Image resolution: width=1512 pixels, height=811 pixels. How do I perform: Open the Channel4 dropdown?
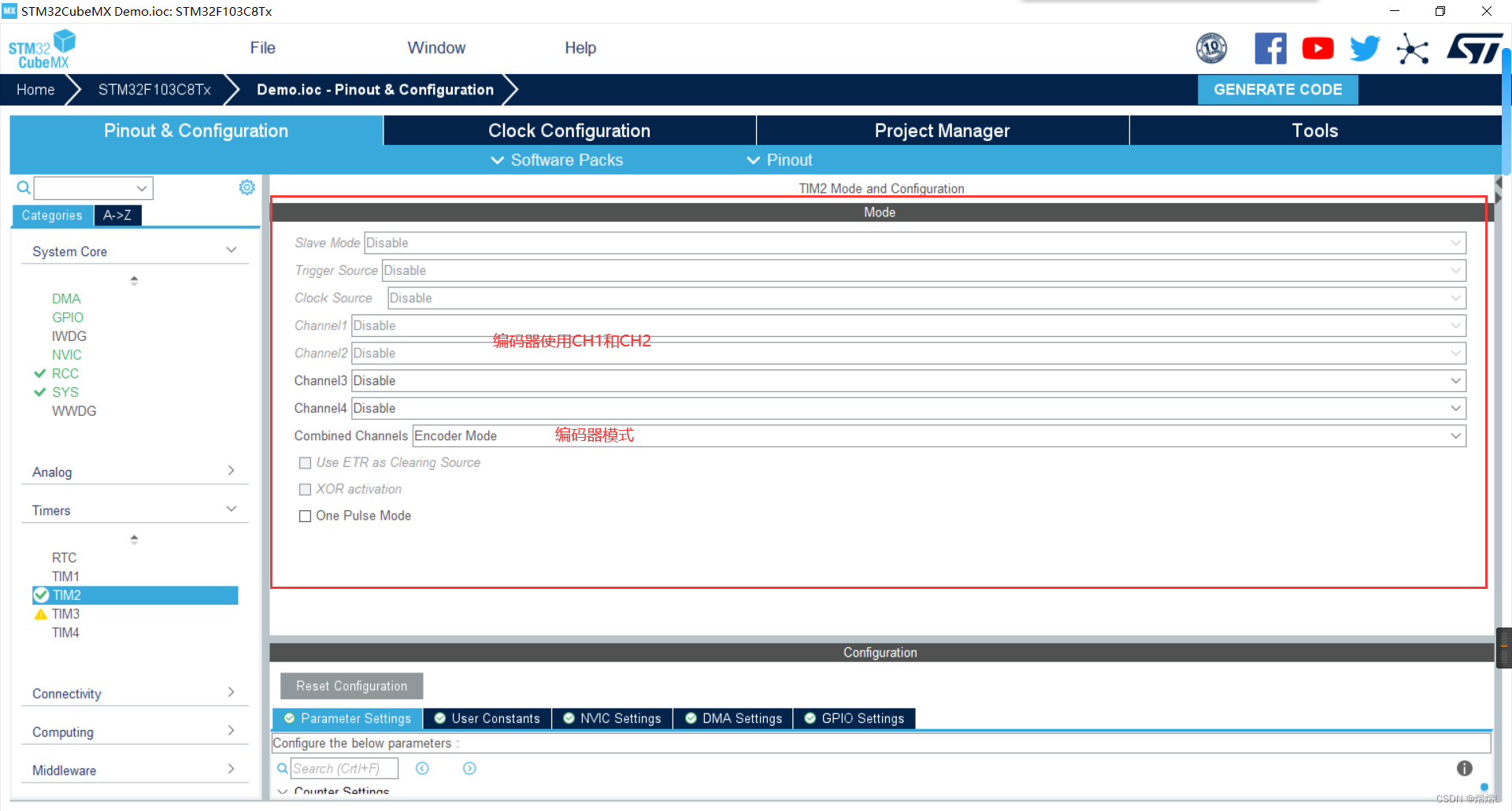pyautogui.click(x=909, y=408)
